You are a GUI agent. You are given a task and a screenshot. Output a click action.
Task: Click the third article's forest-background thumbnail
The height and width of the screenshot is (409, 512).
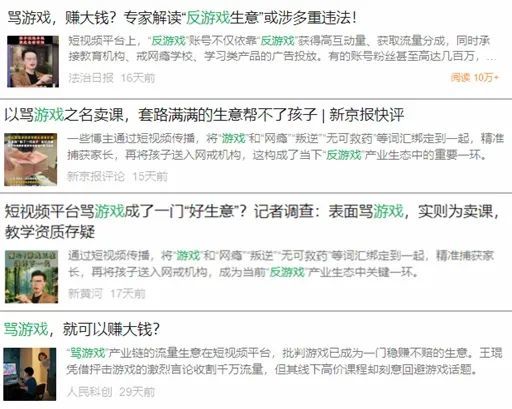(31, 277)
